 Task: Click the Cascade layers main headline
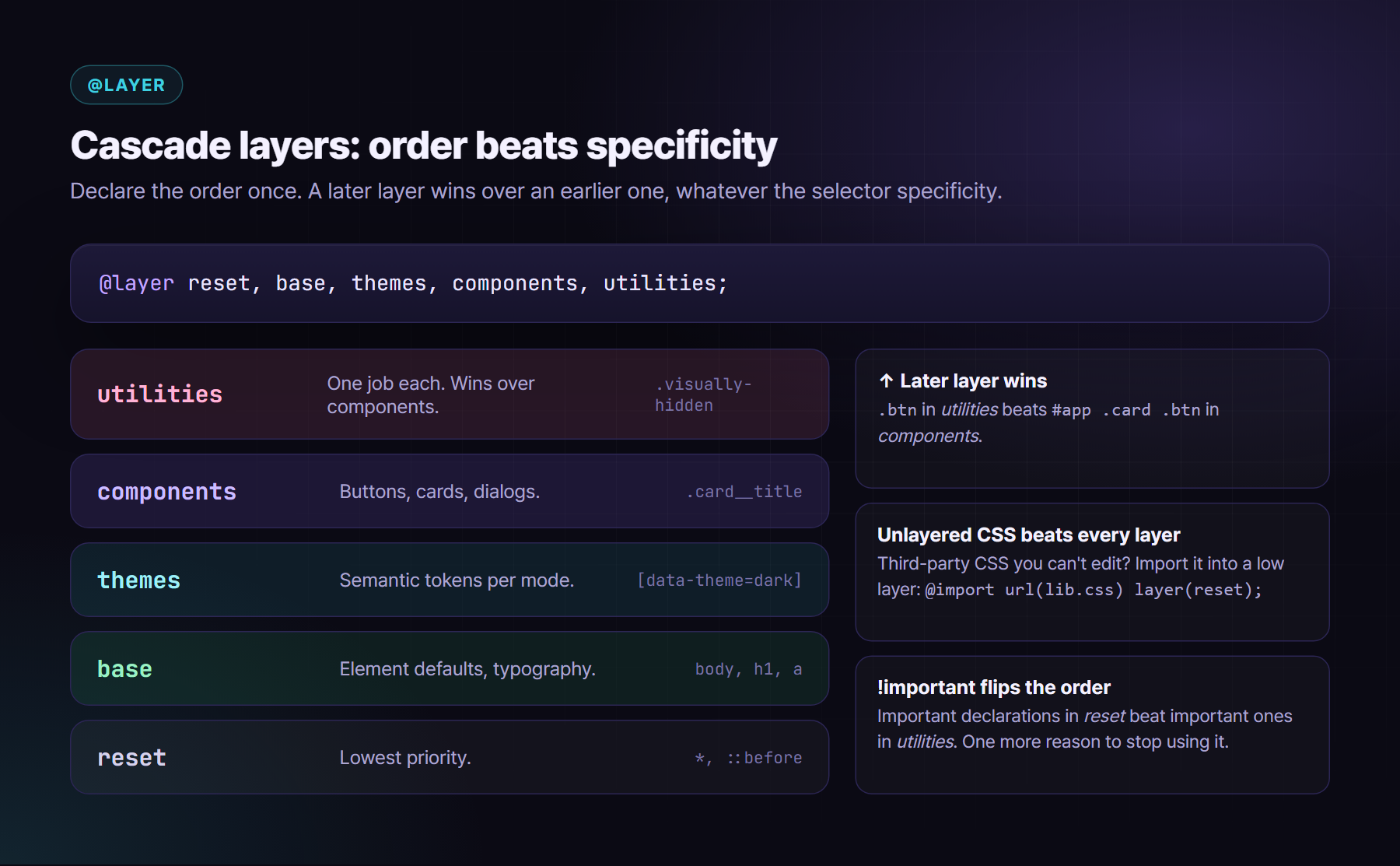423,146
